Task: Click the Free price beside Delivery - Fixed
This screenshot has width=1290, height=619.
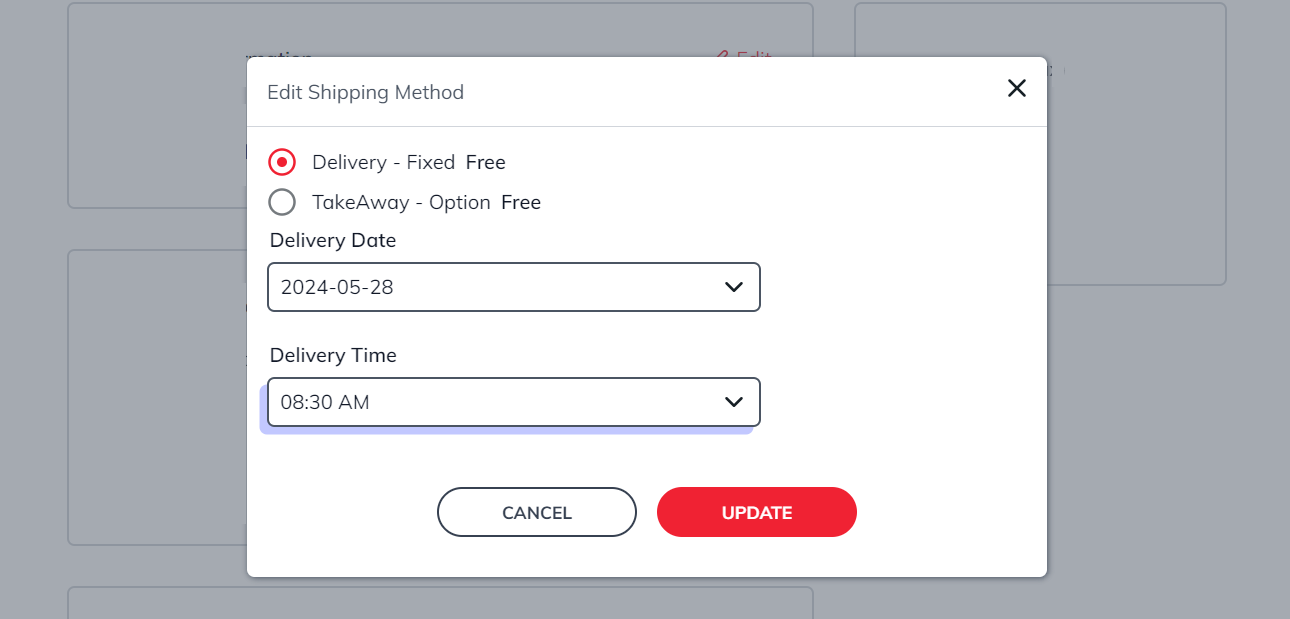Action: coord(486,162)
